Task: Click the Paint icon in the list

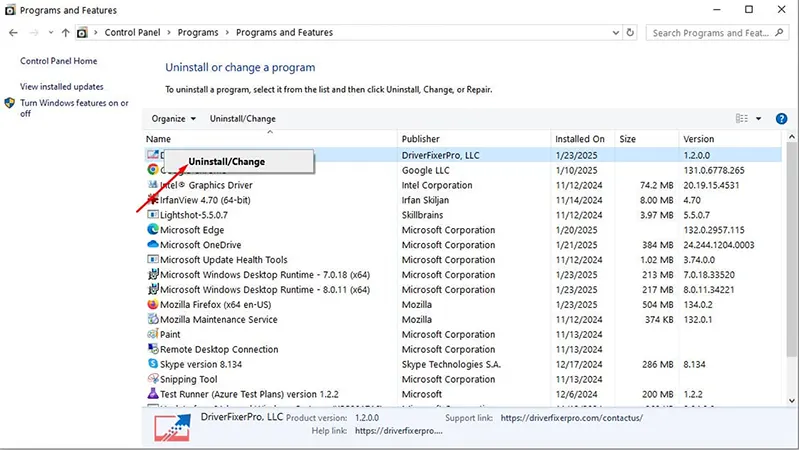Action: click(152, 334)
